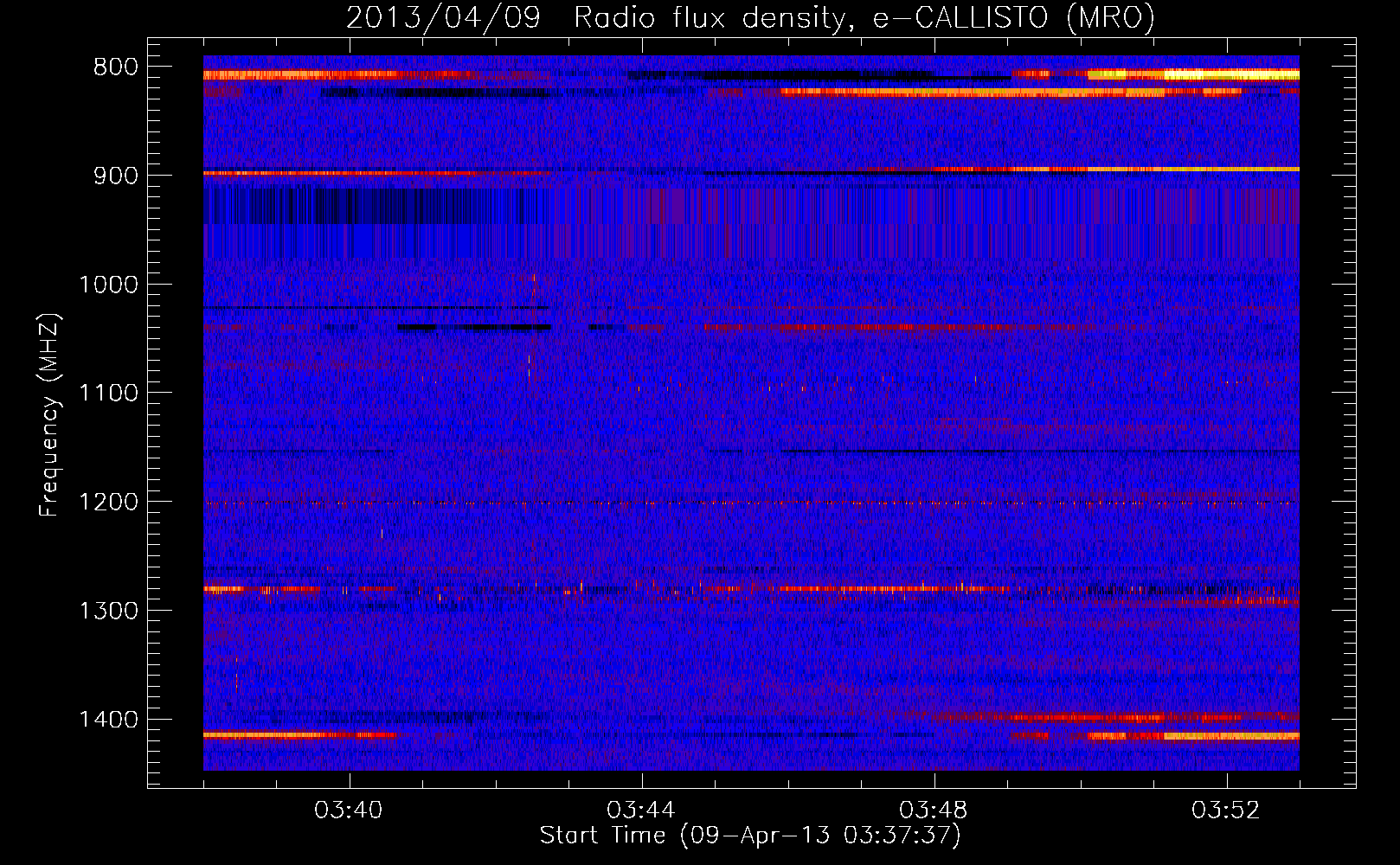Viewport: 1400px width, 865px height.
Task: Click the 03:40 time axis label
Action: point(350,811)
